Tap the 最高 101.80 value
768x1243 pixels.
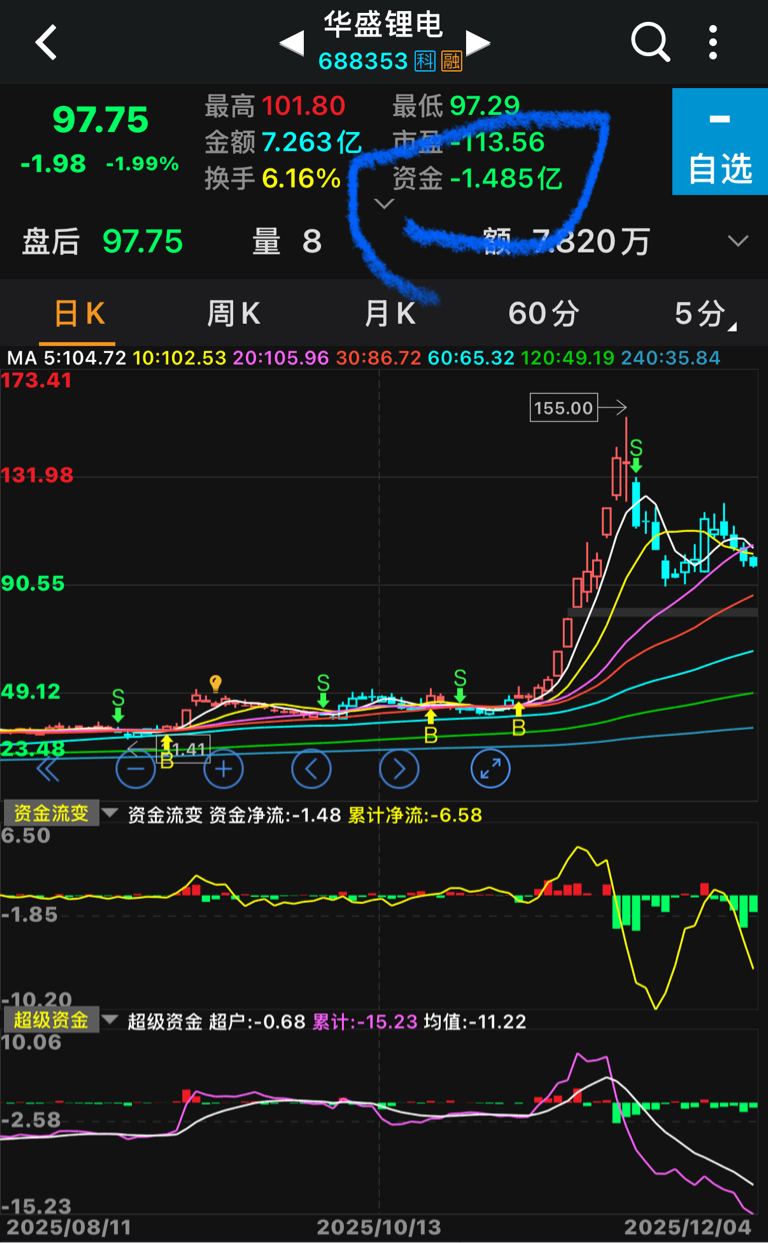click(x=304, y=106)
